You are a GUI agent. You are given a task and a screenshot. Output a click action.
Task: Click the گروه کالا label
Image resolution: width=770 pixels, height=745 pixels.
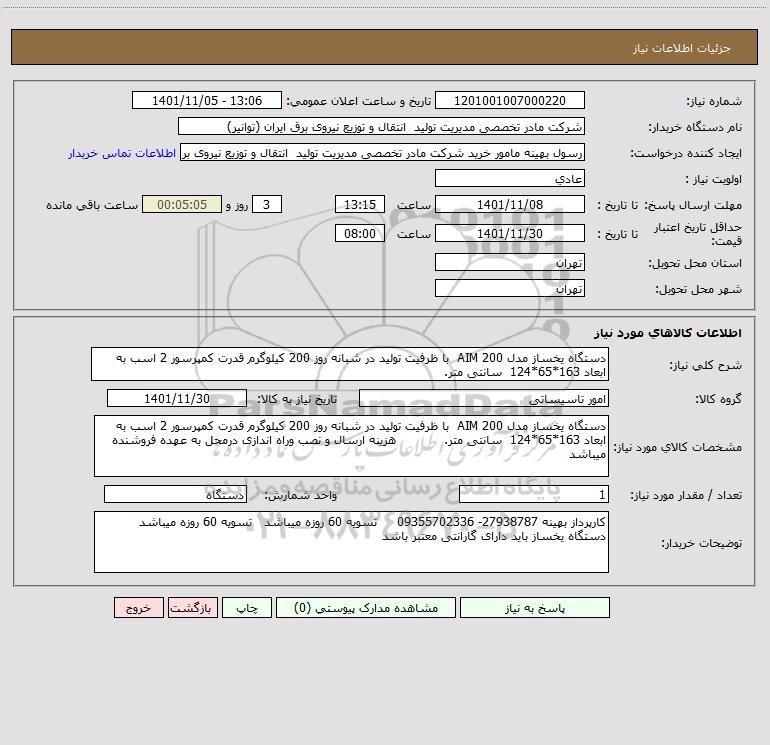(x=718, y=399)
